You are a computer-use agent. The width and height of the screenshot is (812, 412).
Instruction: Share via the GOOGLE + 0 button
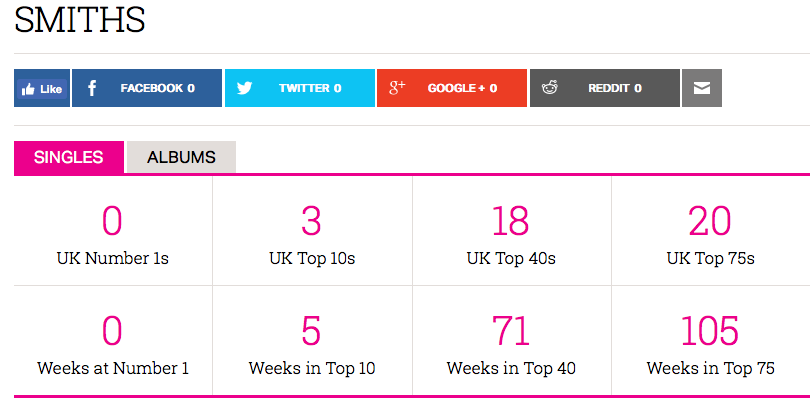click(462, 88)
